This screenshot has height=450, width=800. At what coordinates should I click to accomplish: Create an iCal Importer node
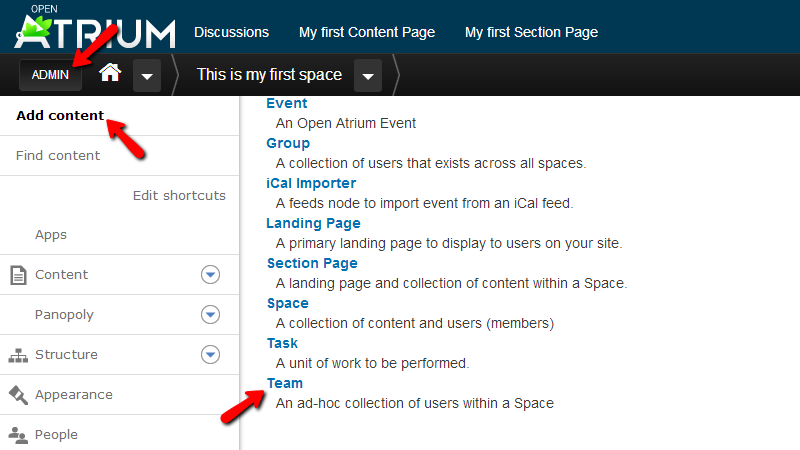[x=311, y=183]
